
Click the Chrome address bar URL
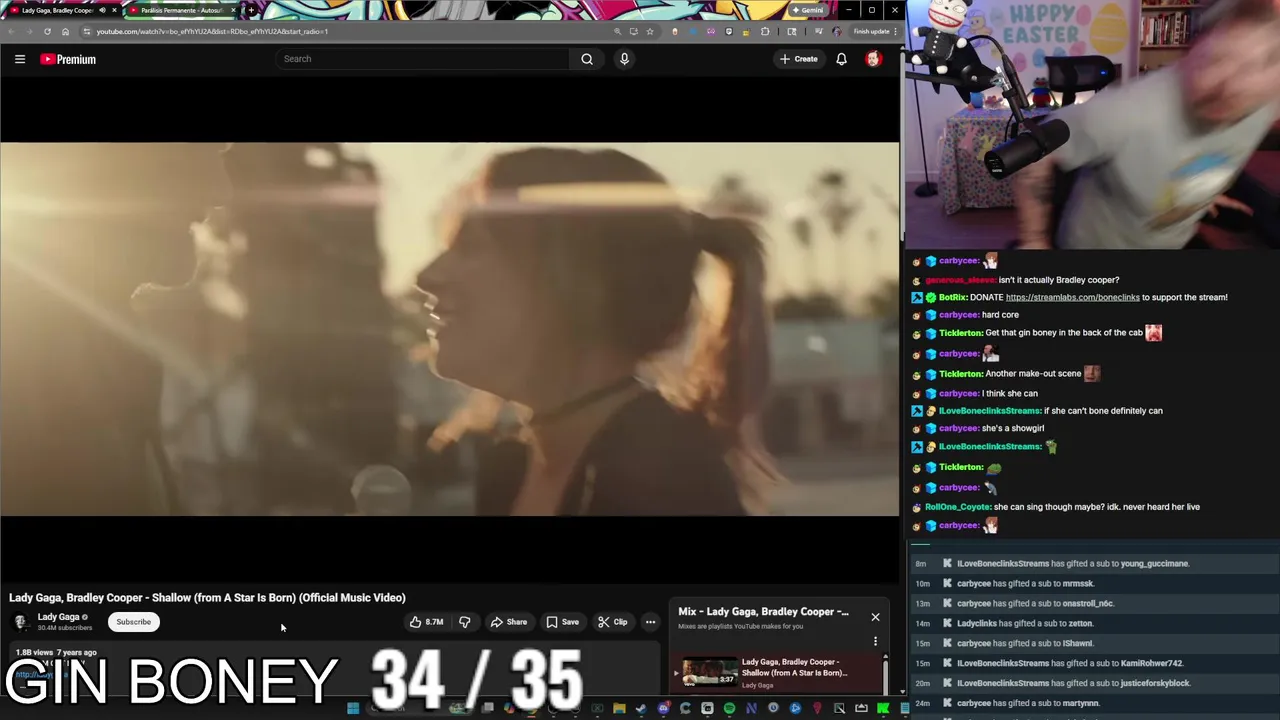click(212, 31)
